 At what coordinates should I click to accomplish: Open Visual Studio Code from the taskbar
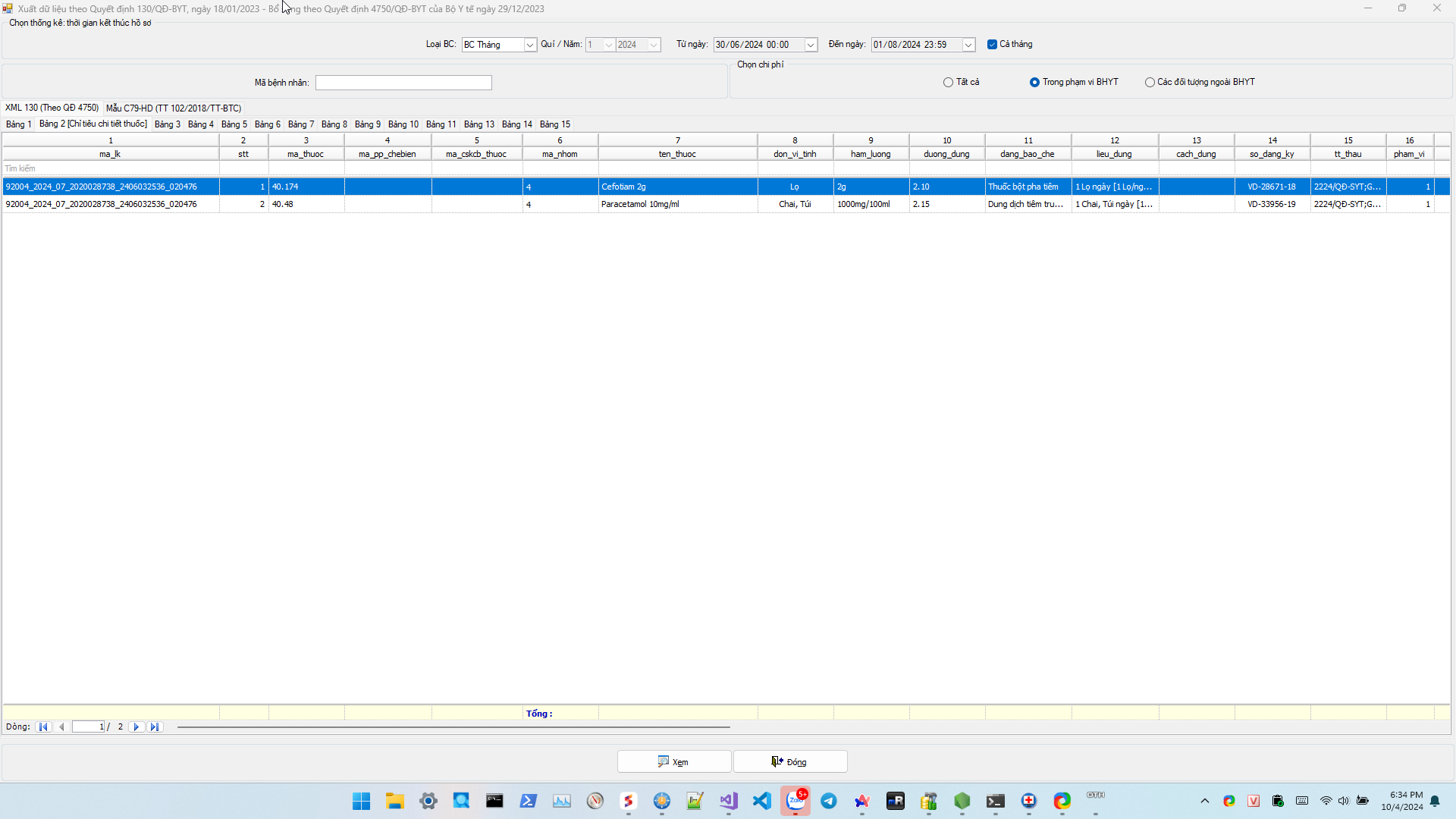tap(762, 801)
